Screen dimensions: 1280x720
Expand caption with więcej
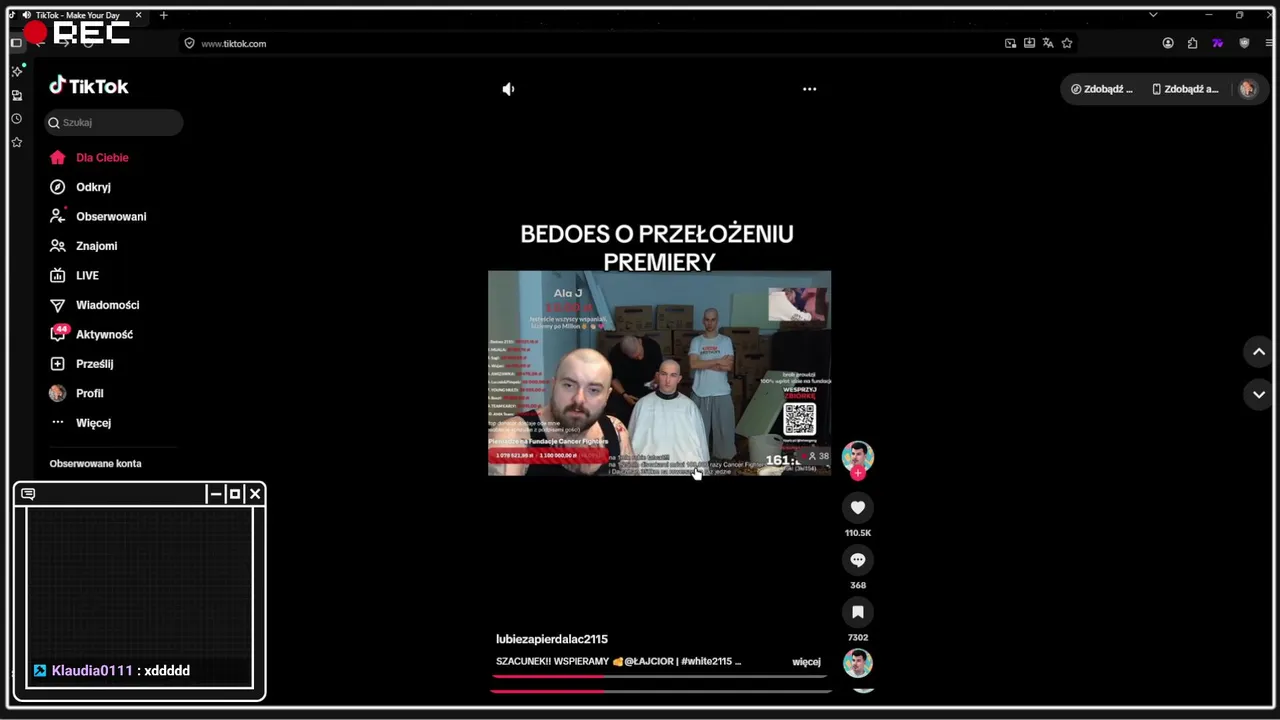[806, 662]
